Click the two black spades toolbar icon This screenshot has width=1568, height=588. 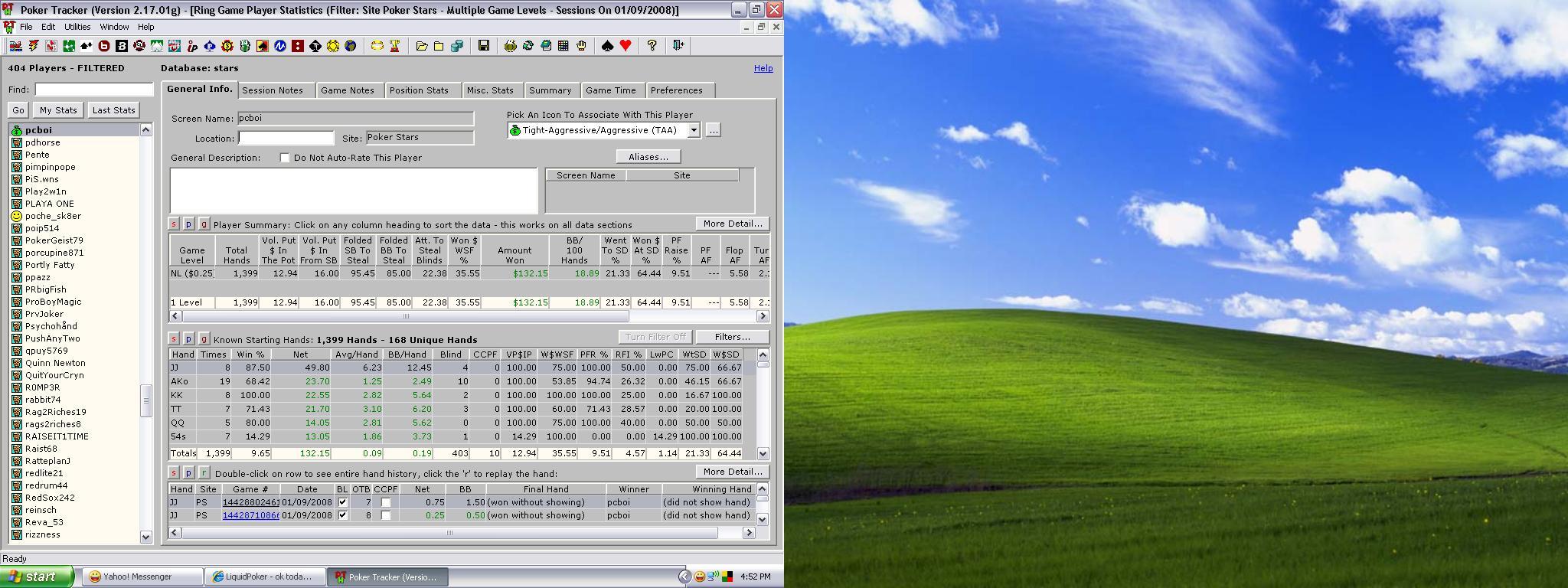[87, 46]
